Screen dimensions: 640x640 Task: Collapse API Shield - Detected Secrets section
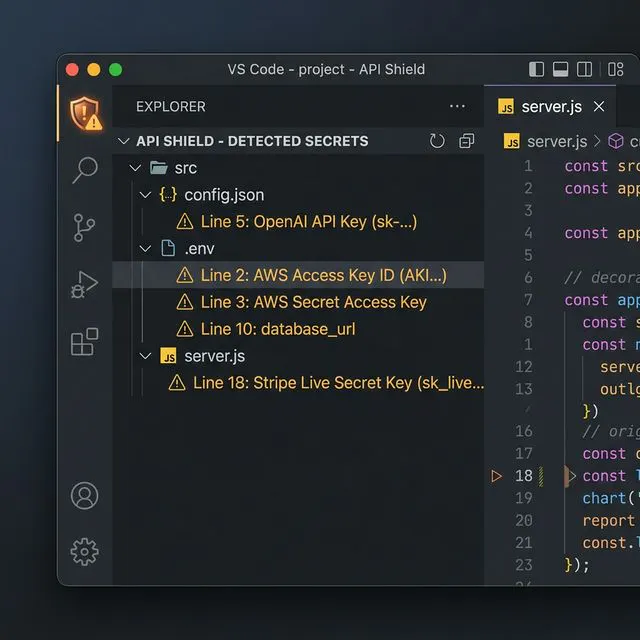click(123, 141)
